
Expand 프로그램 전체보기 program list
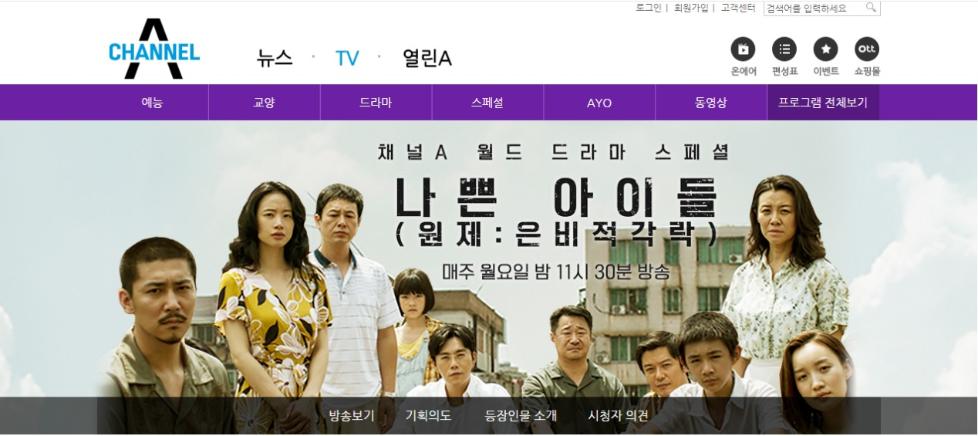pos(823,103)
